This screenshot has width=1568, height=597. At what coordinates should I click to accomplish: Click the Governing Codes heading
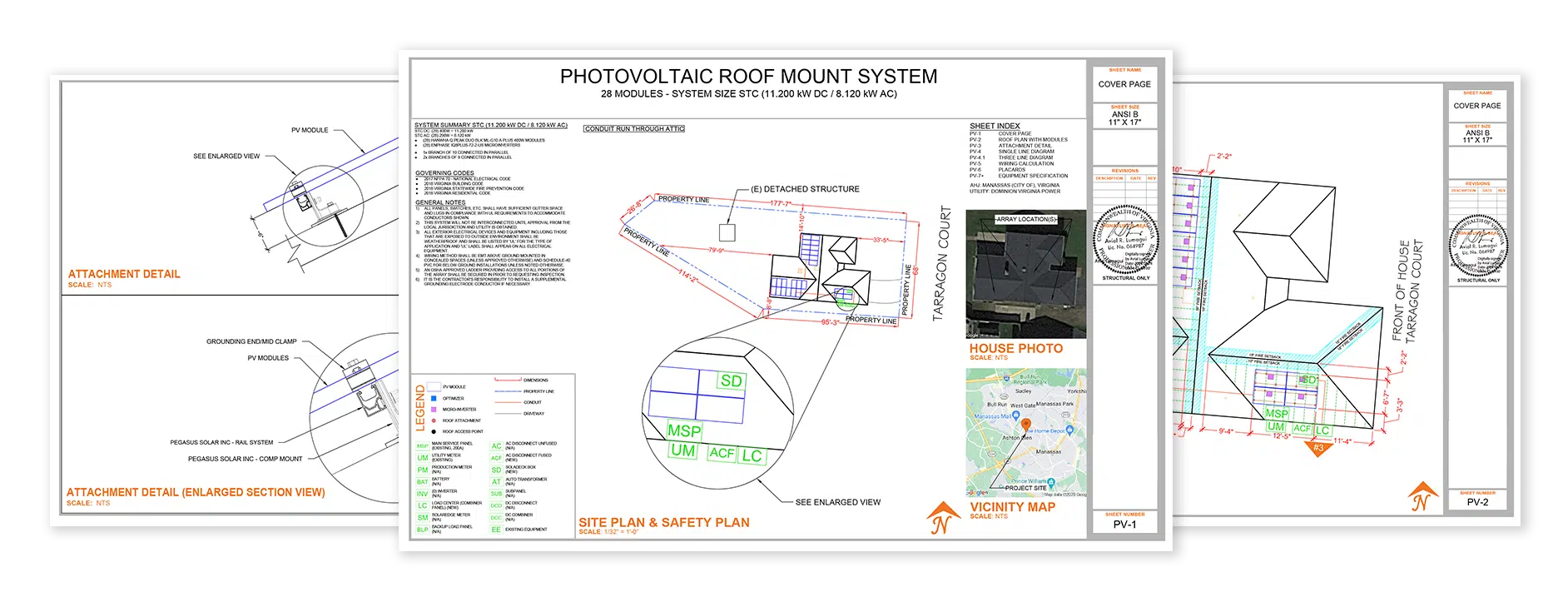point(444,173)
